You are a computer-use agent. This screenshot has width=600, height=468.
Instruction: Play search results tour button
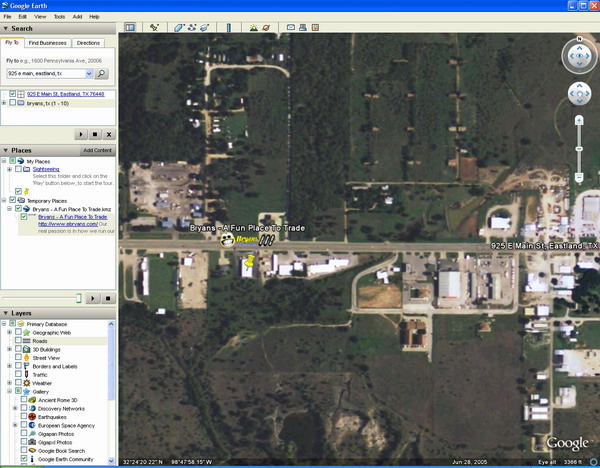[x=81, y=134]
